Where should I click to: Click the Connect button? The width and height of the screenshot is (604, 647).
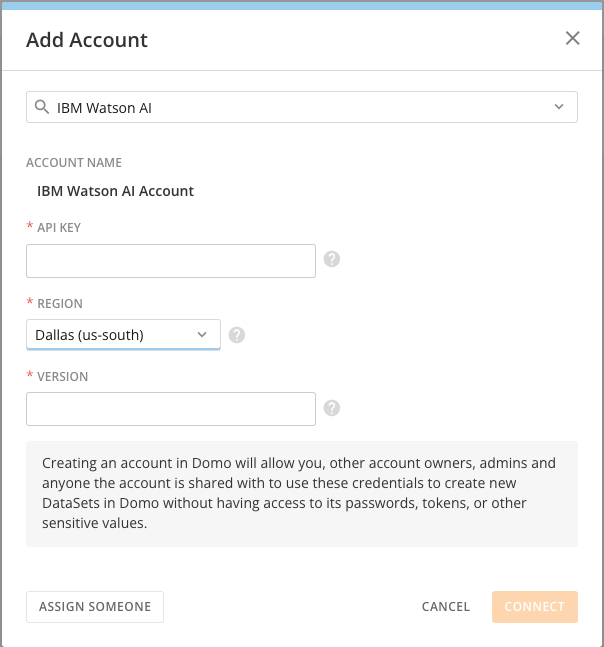[534, 606]
